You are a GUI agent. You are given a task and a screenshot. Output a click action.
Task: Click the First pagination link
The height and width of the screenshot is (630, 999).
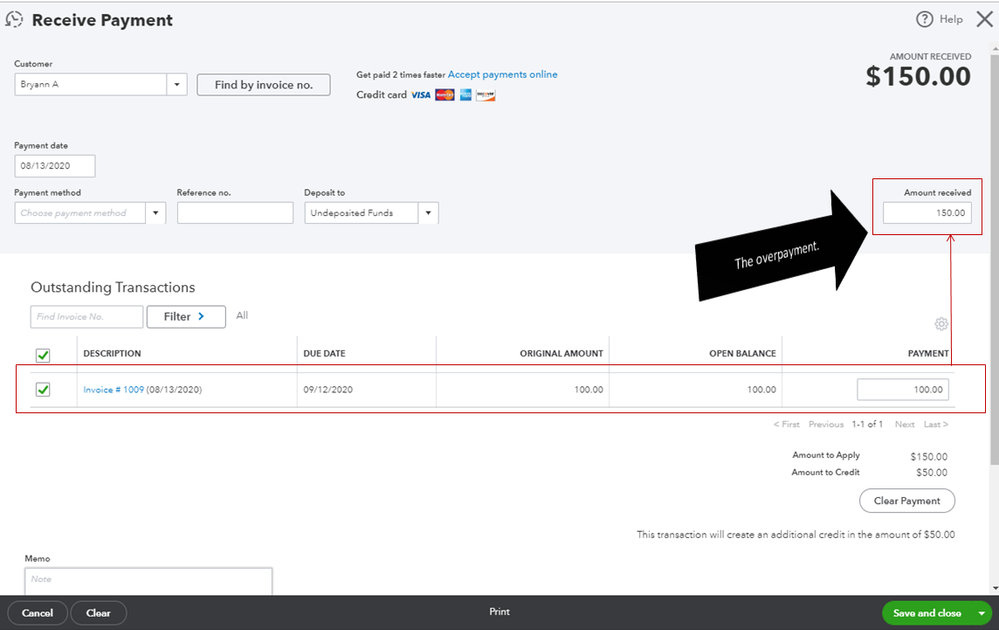coord(786,424)
